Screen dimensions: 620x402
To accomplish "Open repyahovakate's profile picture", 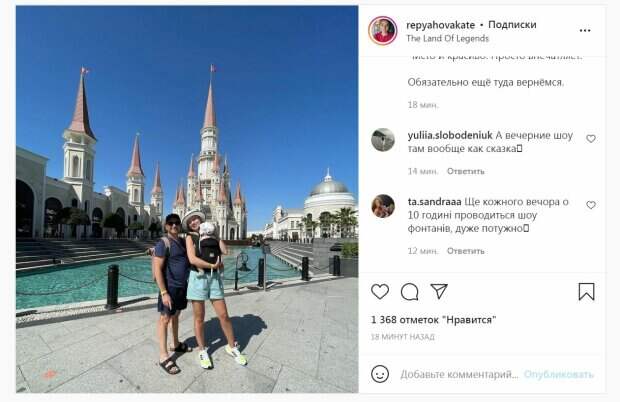I will [x=383, y=31].
